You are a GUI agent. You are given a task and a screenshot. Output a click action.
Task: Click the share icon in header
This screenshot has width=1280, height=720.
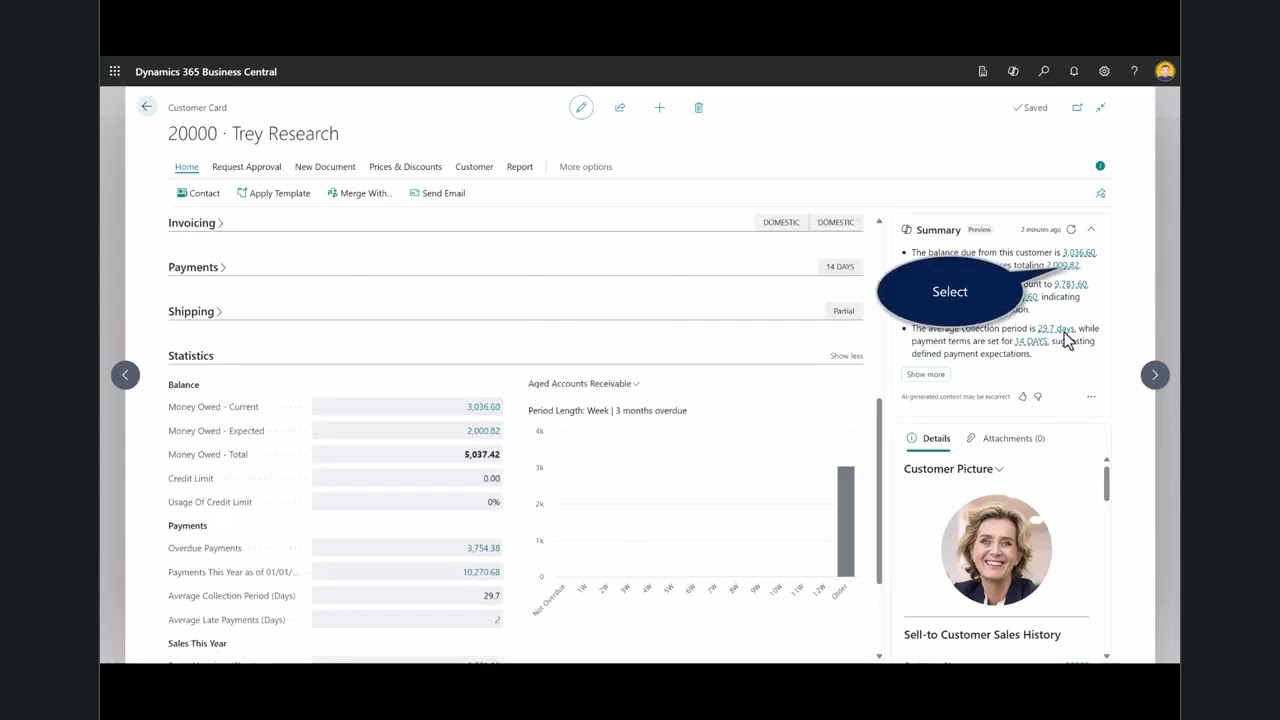point(620,107)
